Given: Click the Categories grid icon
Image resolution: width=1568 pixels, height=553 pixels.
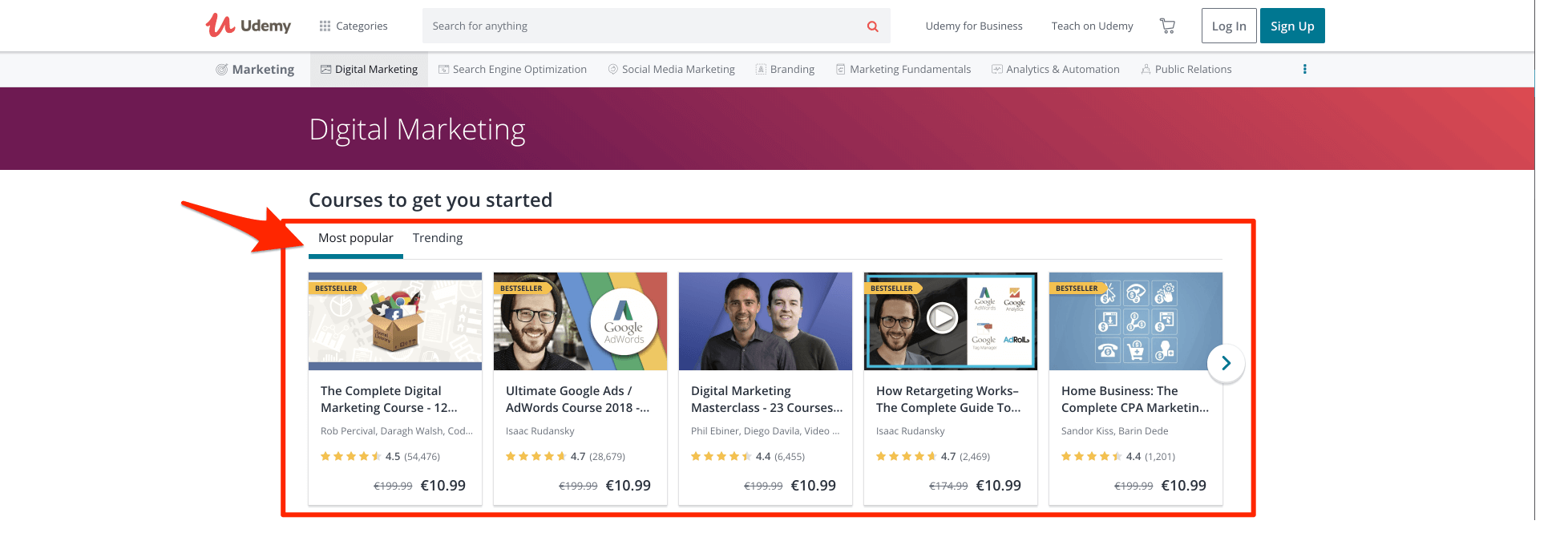Looking at the screenshot, I should (x=325, y=26).
